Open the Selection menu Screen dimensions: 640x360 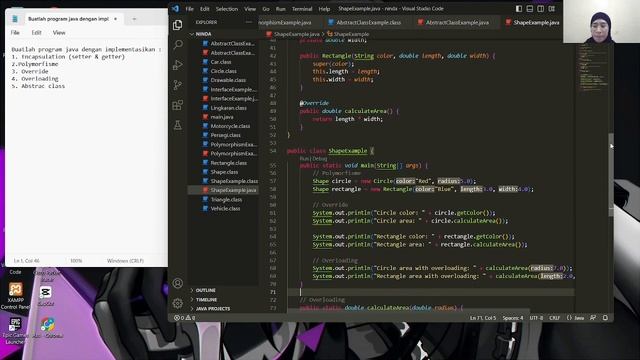click(227, 9)
